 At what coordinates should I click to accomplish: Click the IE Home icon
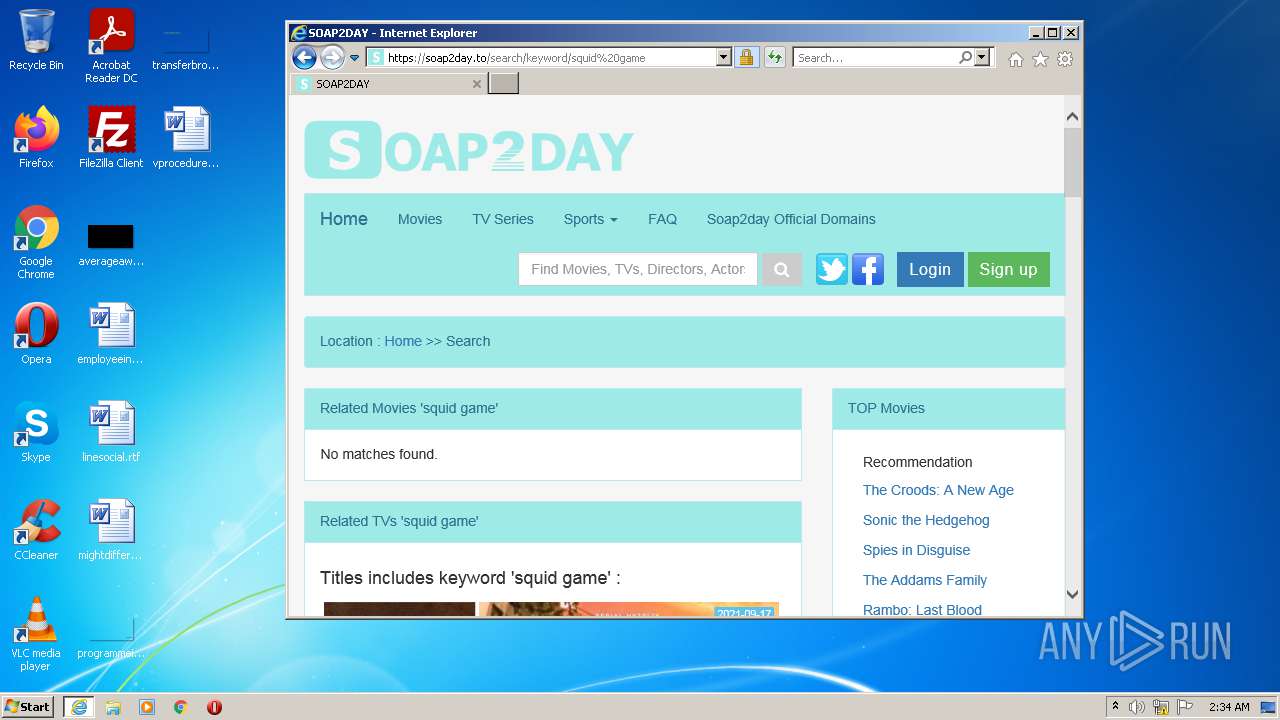(1016, 59)
